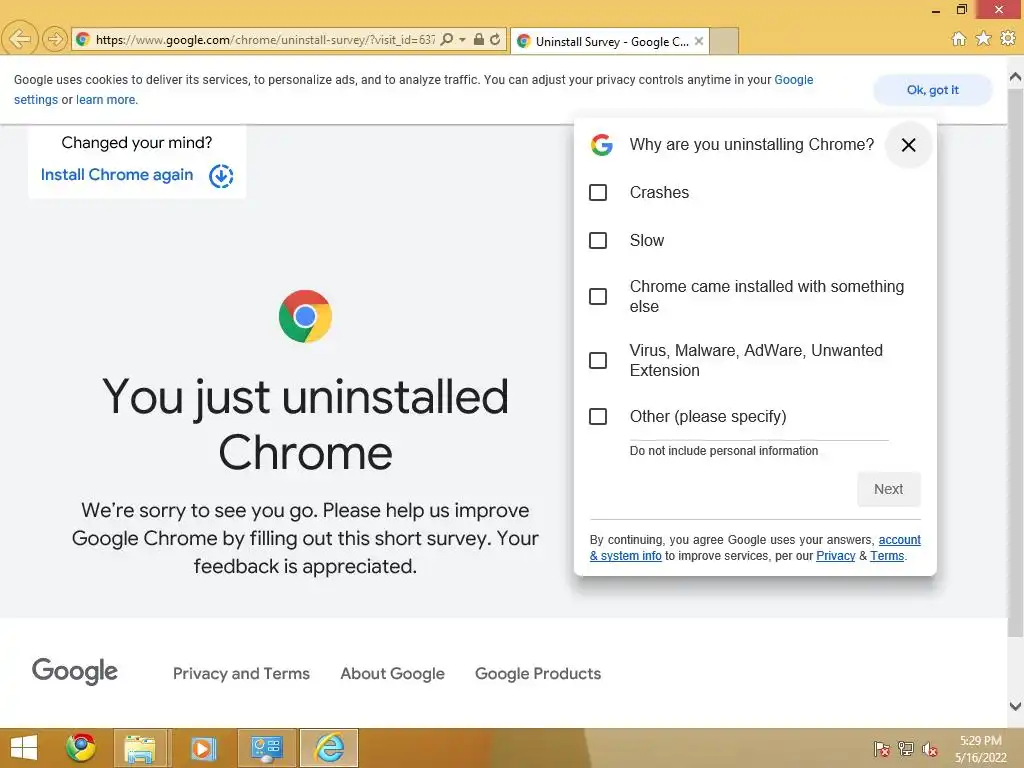The height and width of the screenshot is (768, 1024).
Task: Open the address bar autocomplete dropdown arrow
Action: pyautogui.click(x=462, y=40)
